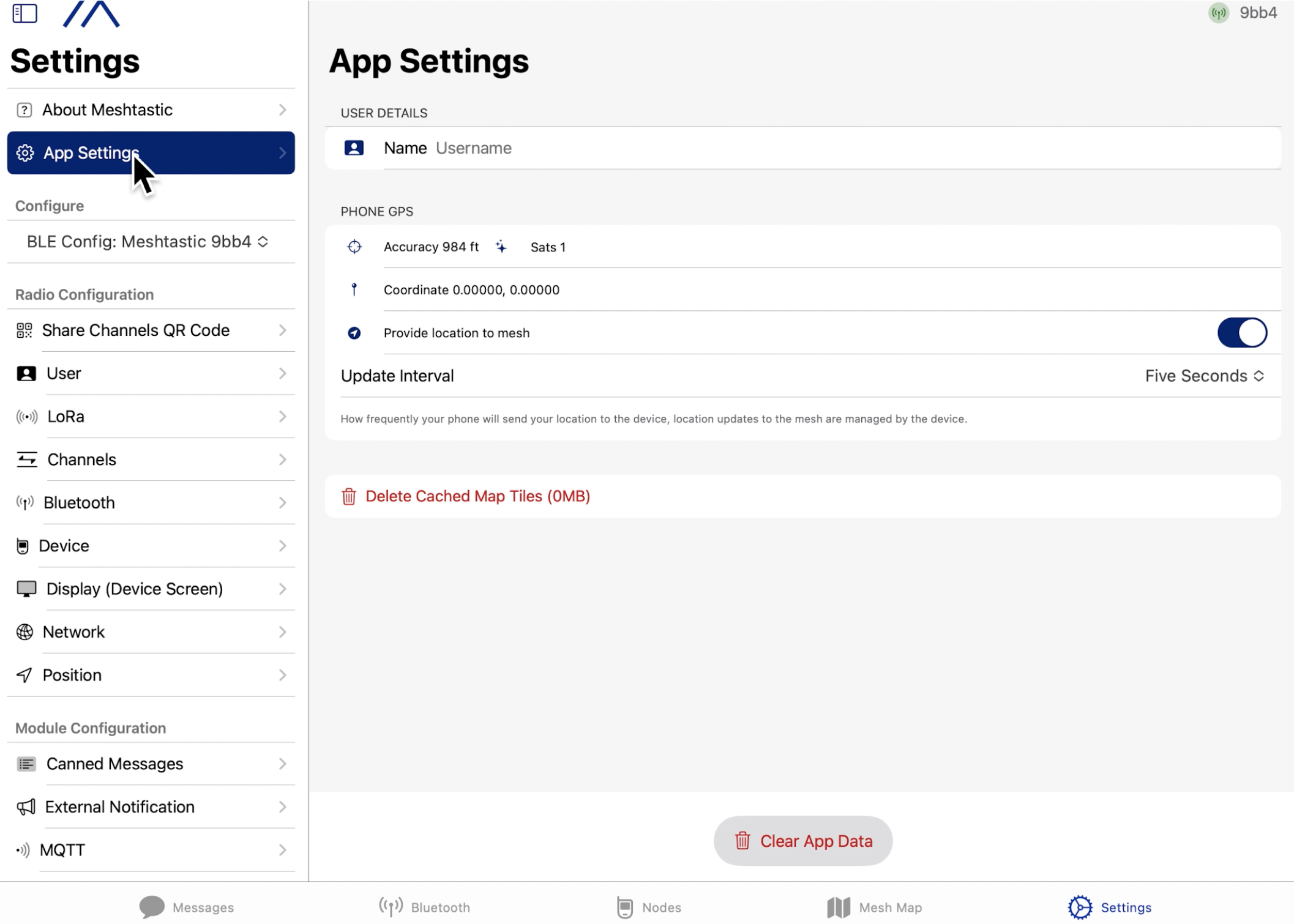This screenshot has width=1294, height=924.
Task: Expand About Meshtastic chevron
Action: (282, 110)
